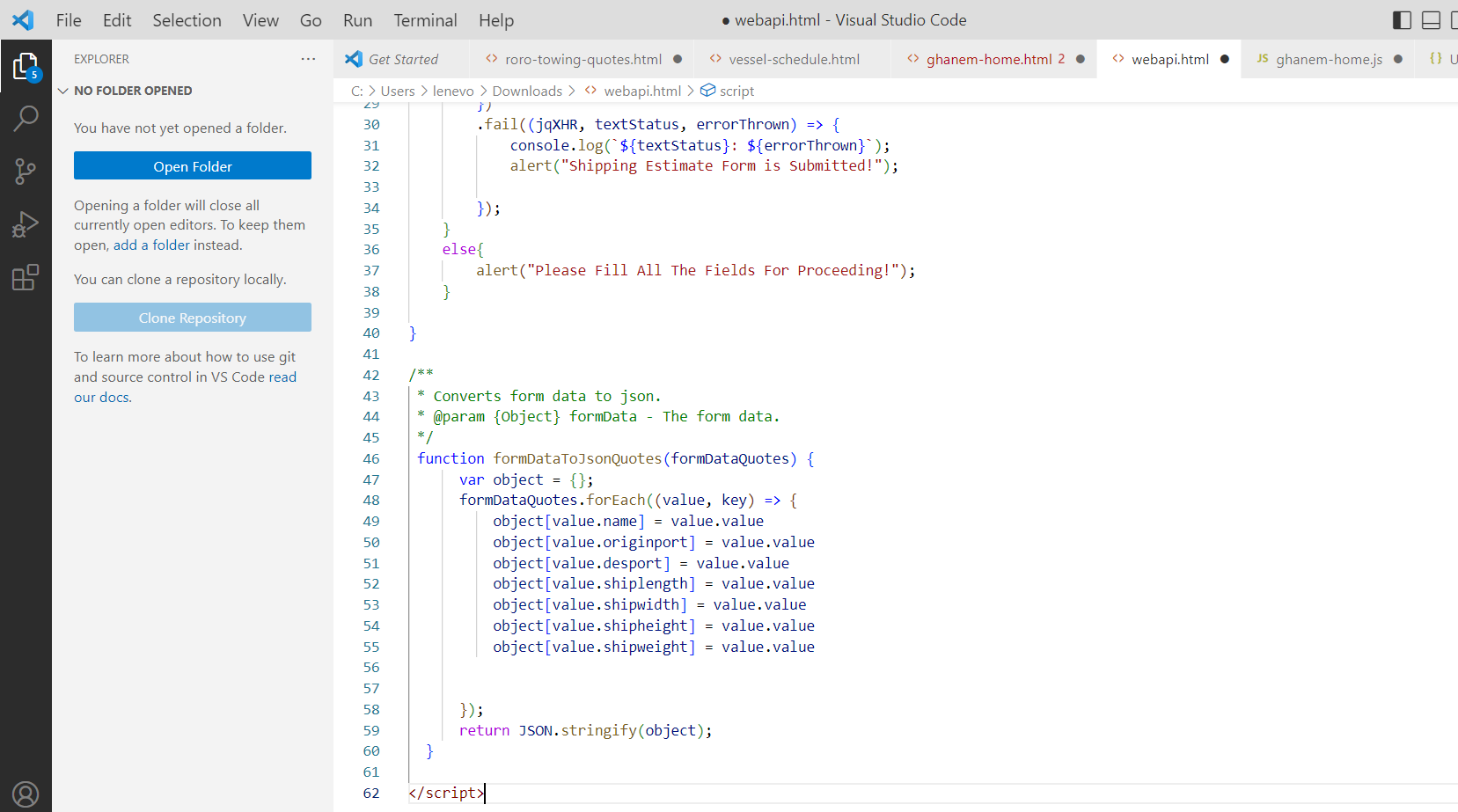
Task: Open the Downloads breadcrumb dropdown
Action: click(x=527, y=91)
